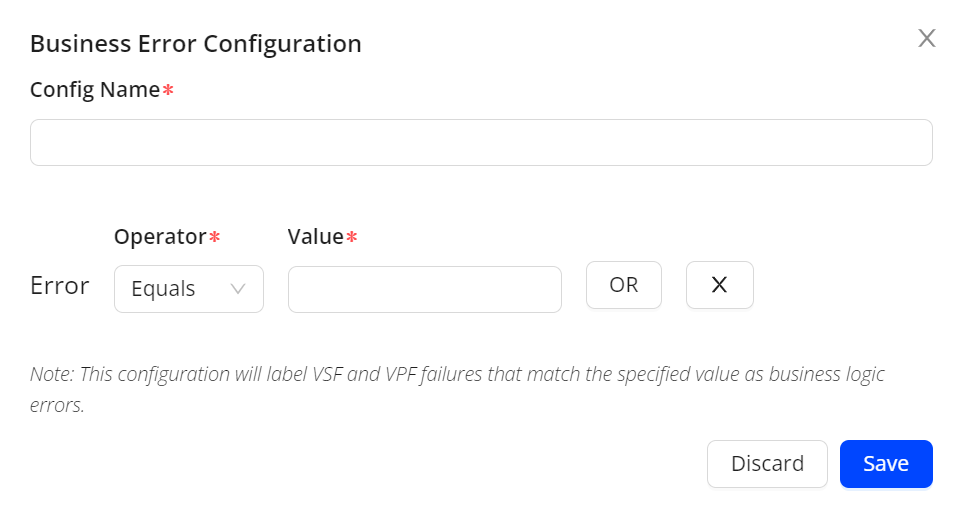Screen dimensions: 966x509
Task: Click the red asterisk next to Operator
Action: [x=214, y=238]
